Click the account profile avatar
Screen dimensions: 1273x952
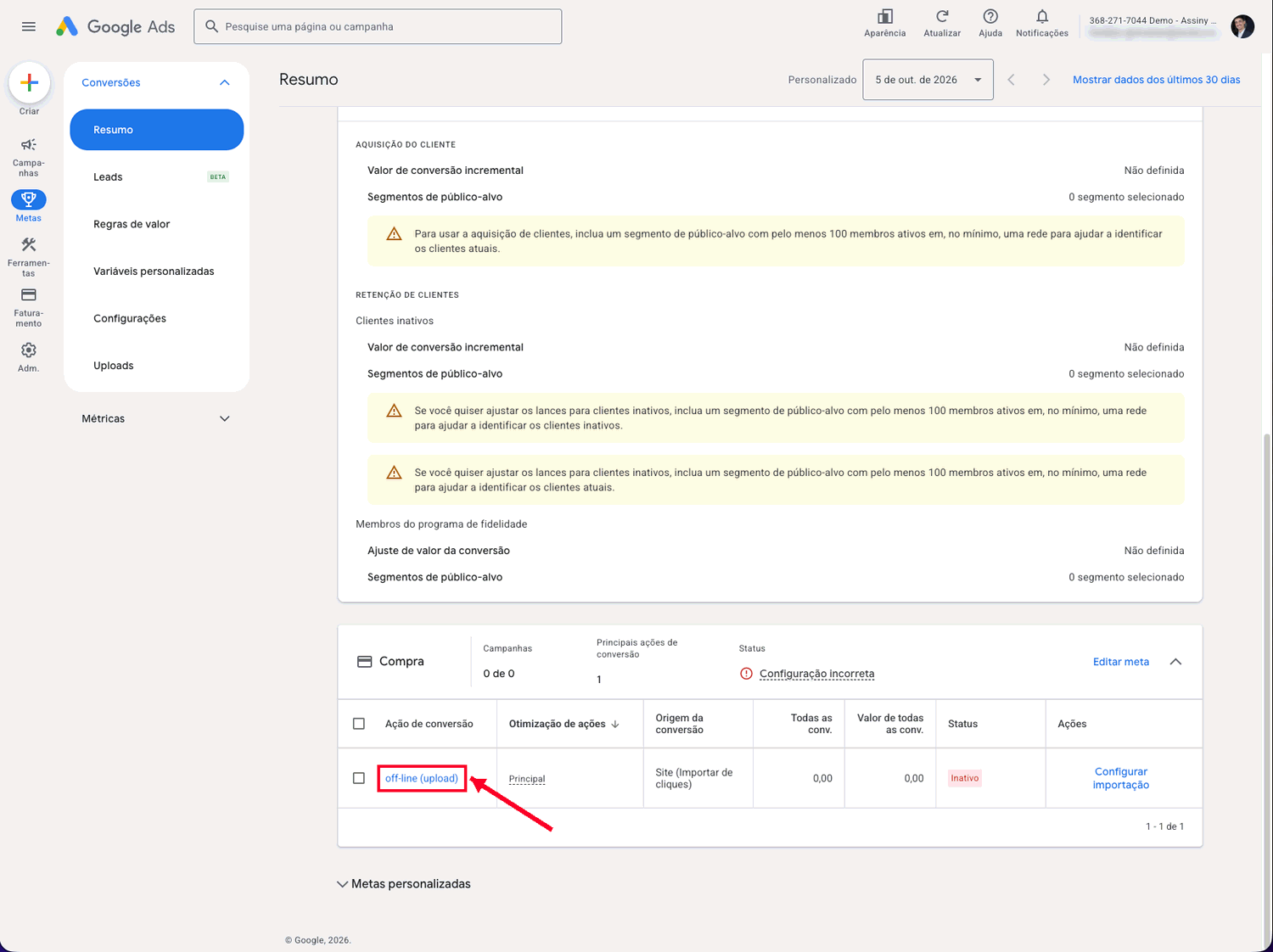pos(1242,26)
